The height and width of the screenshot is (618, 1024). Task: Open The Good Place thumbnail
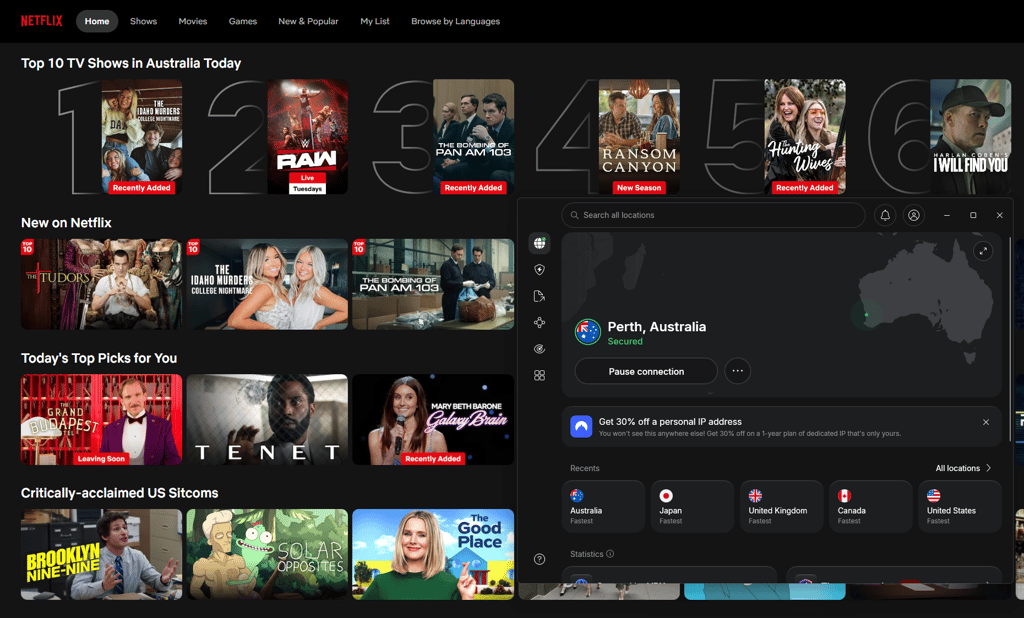click(x=433, y=554)
